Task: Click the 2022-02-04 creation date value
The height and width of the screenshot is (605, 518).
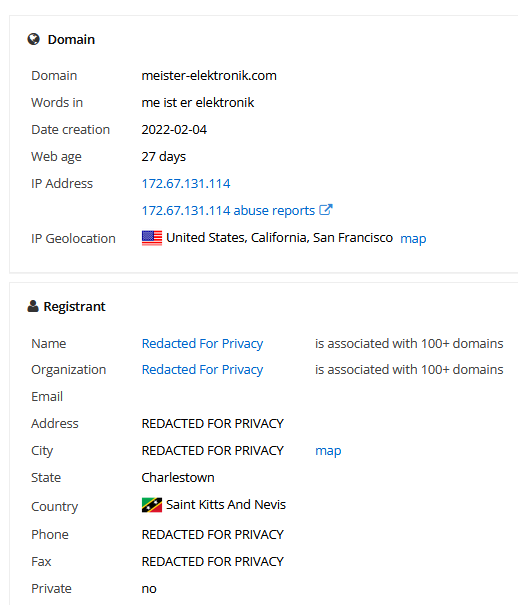Action: coord(174,130)
